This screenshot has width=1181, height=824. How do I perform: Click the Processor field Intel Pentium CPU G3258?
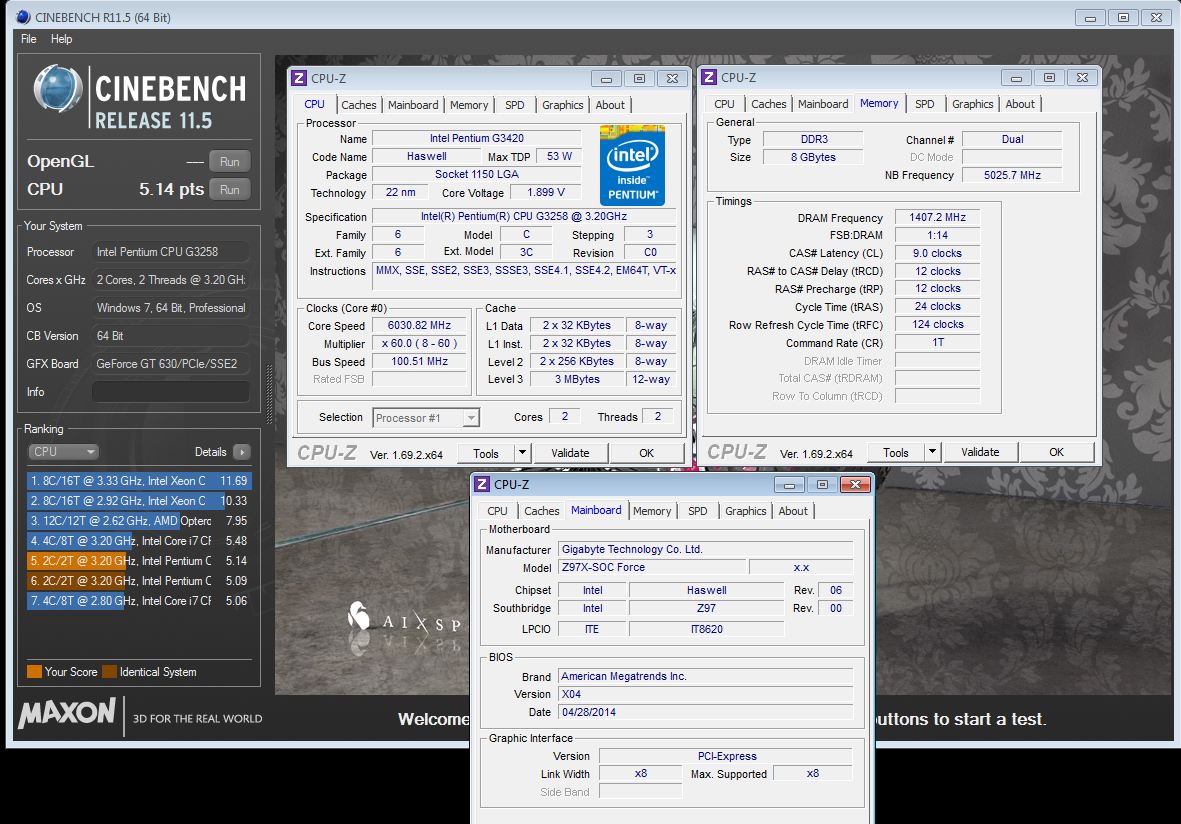171,252
